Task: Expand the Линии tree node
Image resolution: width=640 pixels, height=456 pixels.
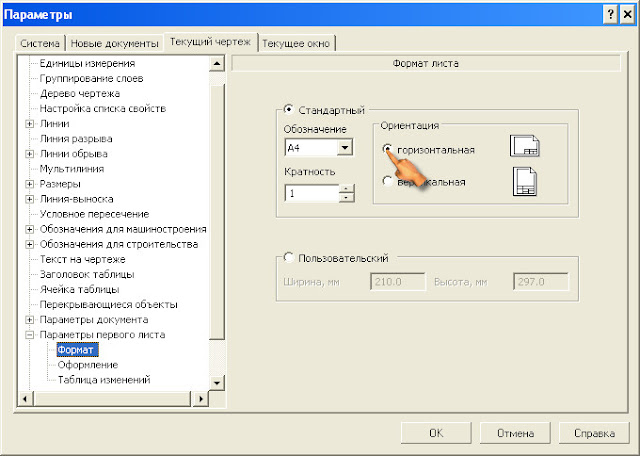Action: coord(29,124)
